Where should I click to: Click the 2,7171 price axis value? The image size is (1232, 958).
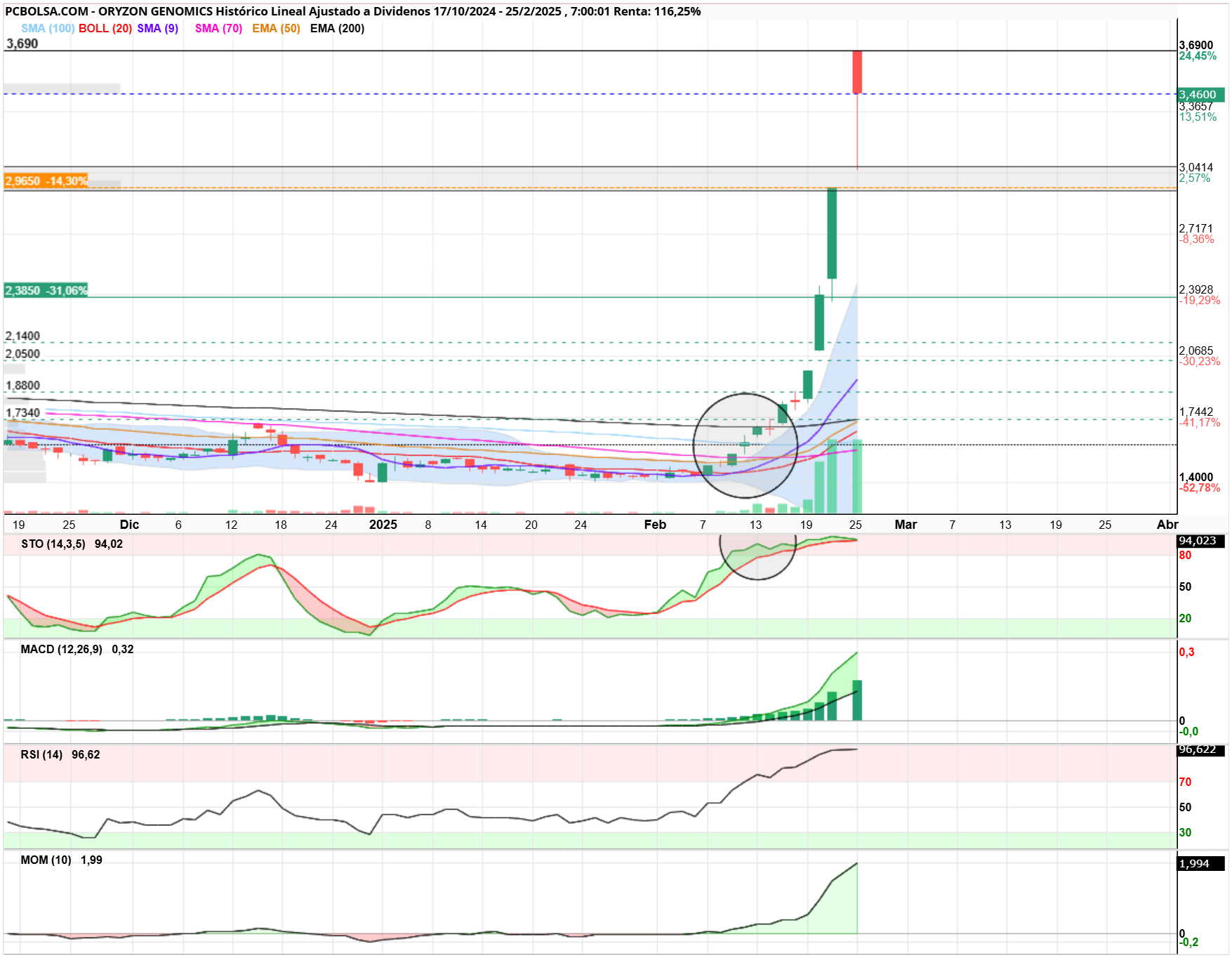1196,229
